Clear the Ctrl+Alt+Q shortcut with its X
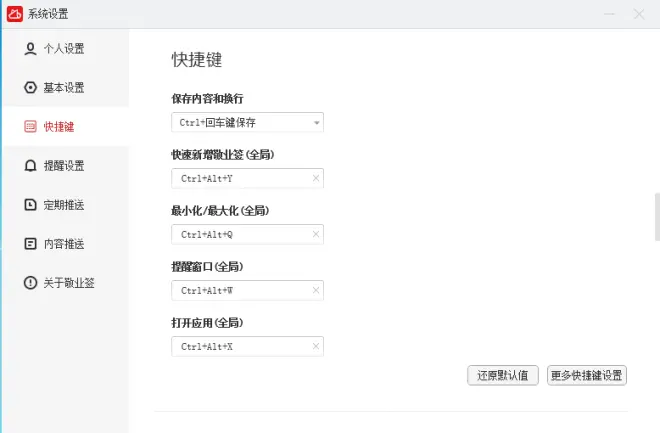This screenshot has height=433, width=660. pos(316,234)
